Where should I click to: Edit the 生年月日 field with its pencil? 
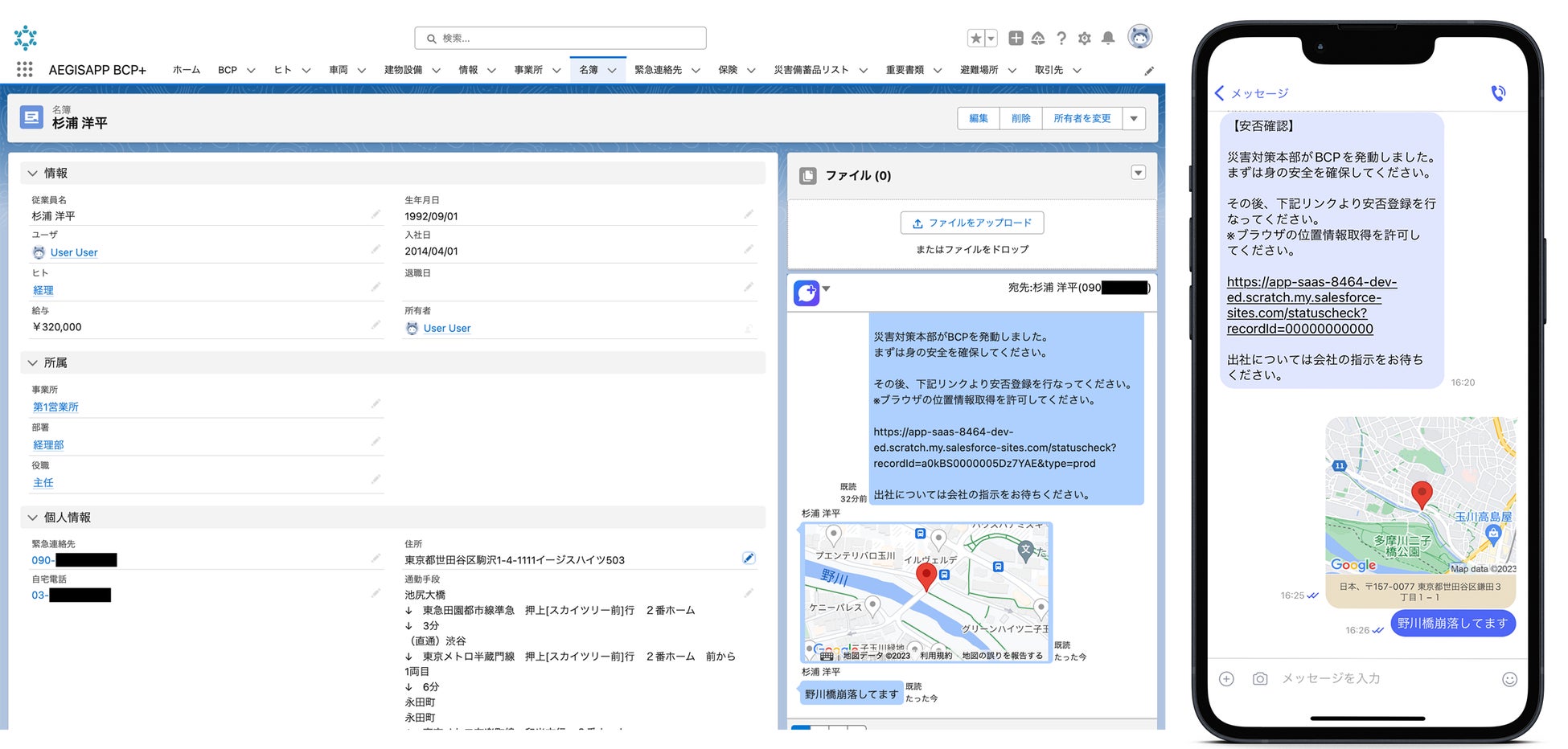click(x=749, y=215)
